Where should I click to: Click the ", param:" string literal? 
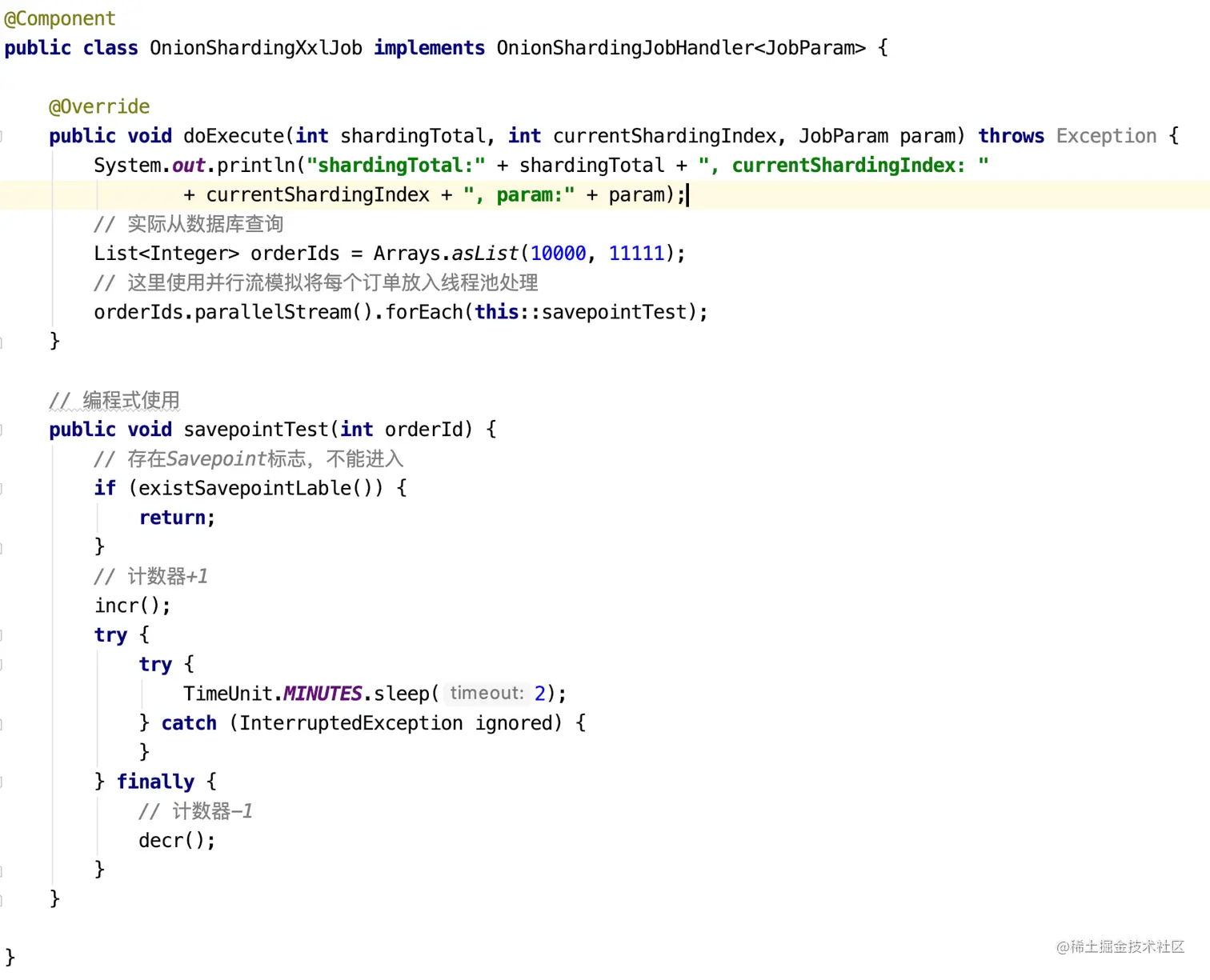click(x=519, y=195)
